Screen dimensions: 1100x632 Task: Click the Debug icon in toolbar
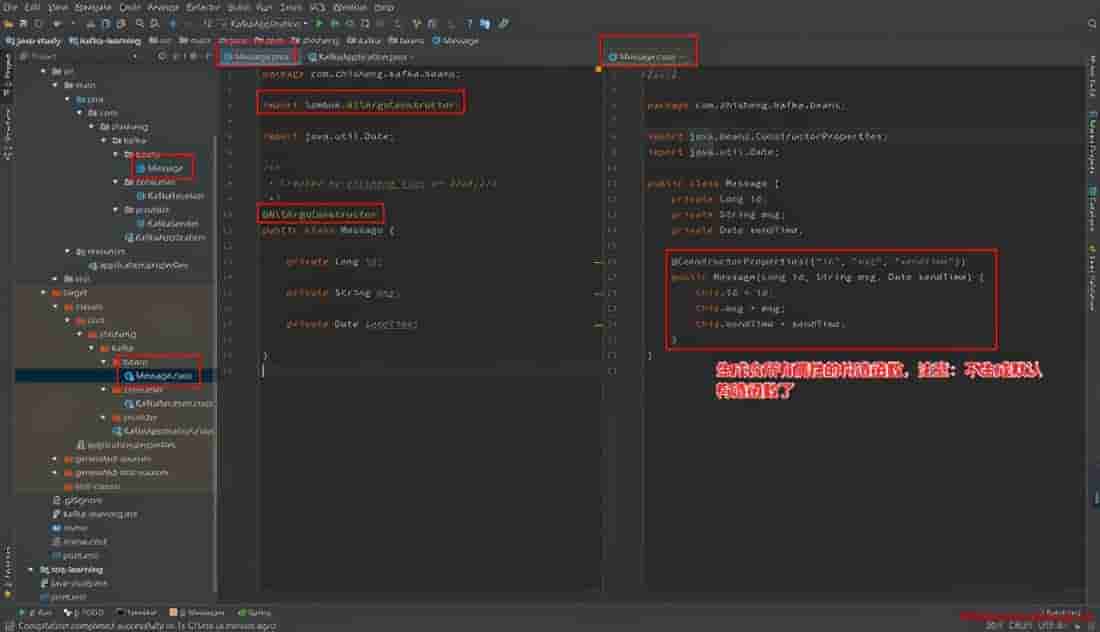coord(333,23)
